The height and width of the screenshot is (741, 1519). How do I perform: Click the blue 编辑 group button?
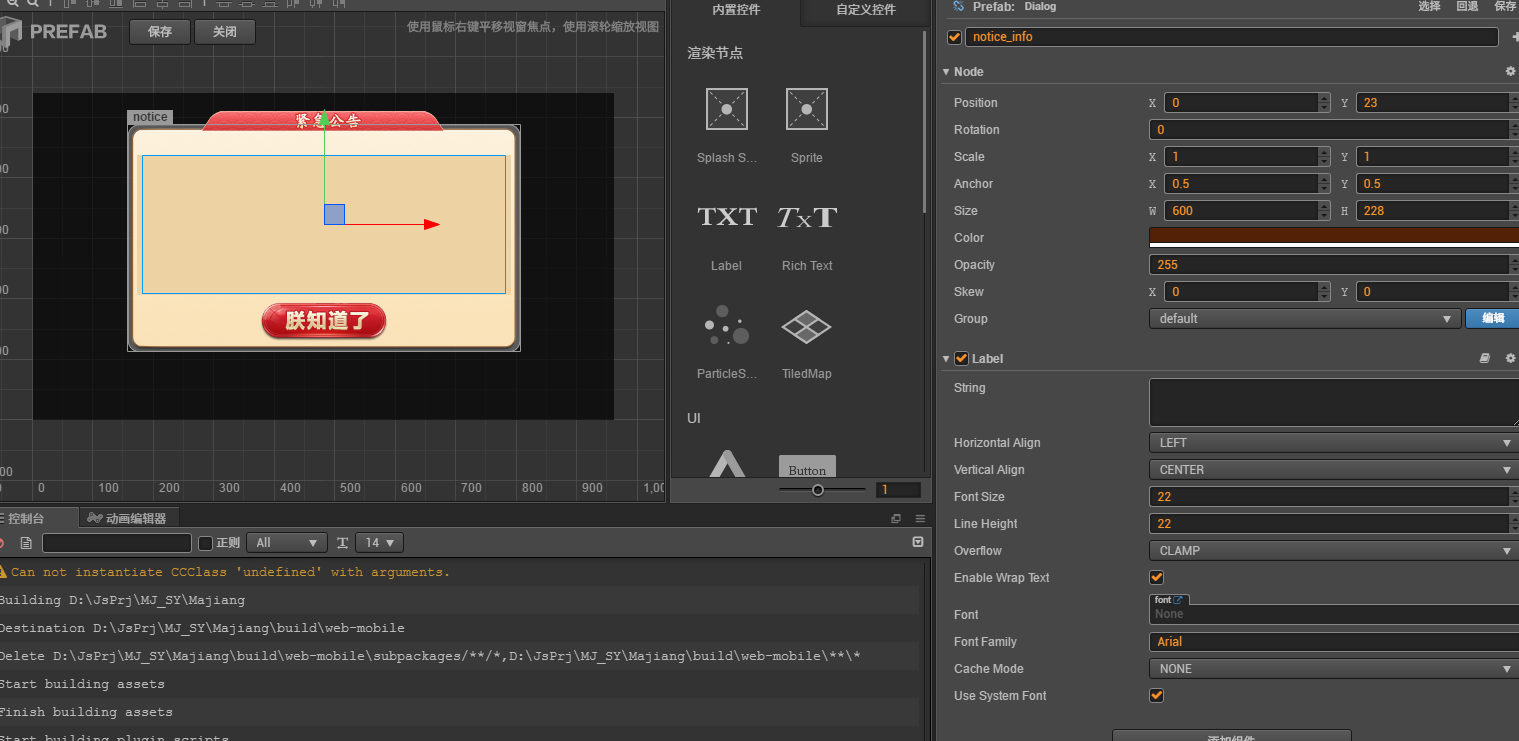coord(1492,318)
